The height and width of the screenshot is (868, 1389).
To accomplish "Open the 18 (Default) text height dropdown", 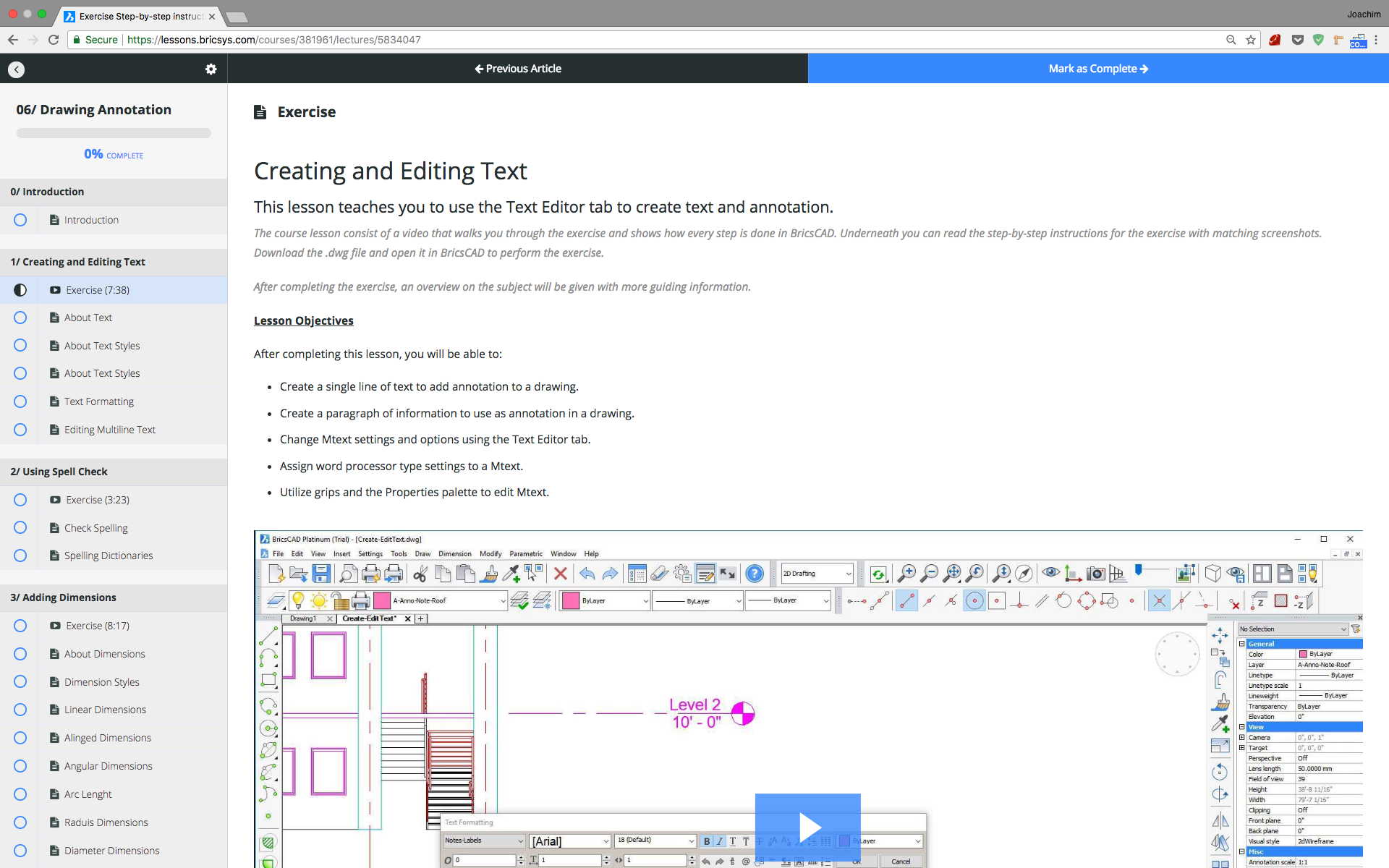I will pyautogui.click(x=655, y=841).
